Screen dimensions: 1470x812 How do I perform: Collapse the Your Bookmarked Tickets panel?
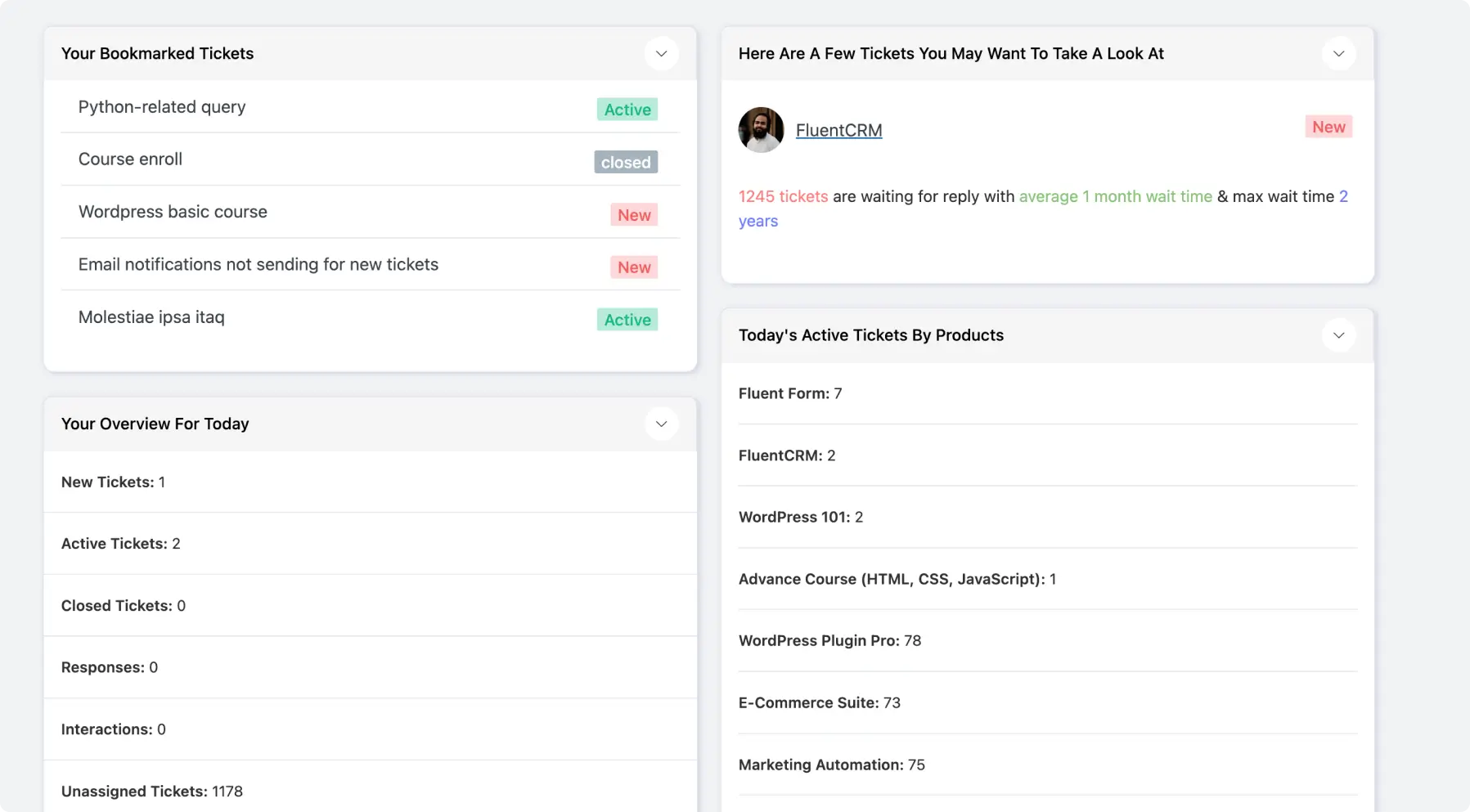661,53
